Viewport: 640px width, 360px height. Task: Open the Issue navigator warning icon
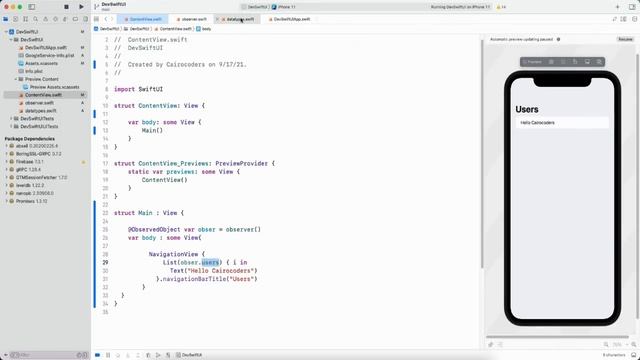[45, 19]
